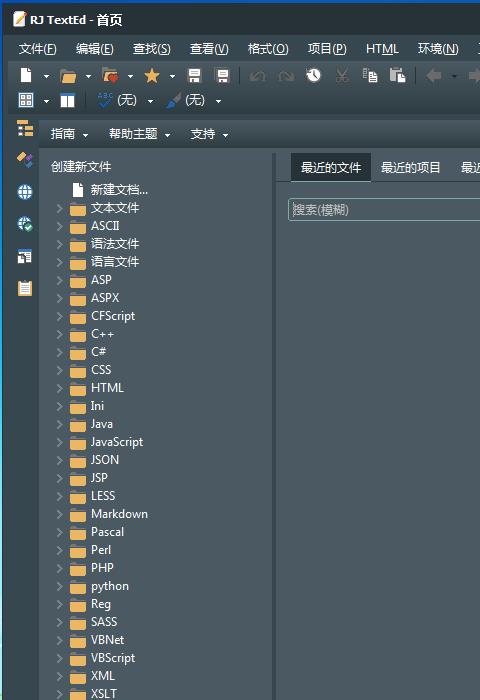Open the globe with checkmark sidebar icon
480x700 pixels.
click(25, 224)
